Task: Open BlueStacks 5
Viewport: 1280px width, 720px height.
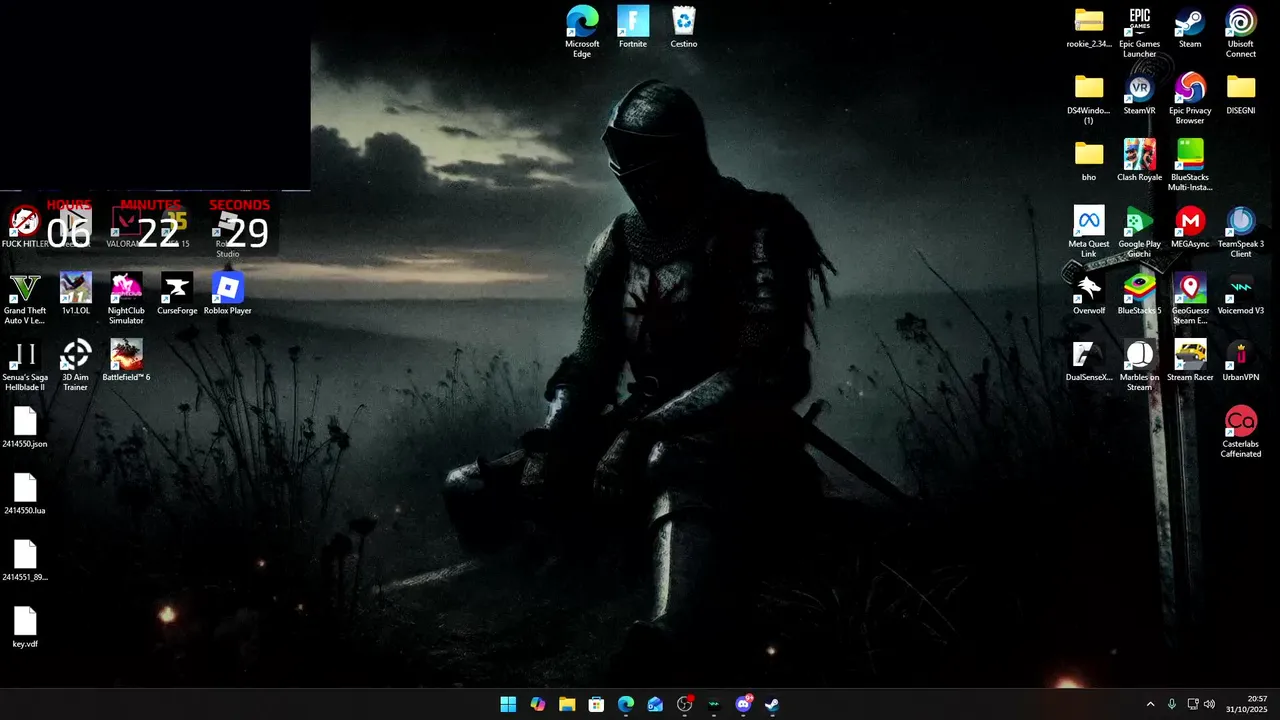Action: (1139, 295)
